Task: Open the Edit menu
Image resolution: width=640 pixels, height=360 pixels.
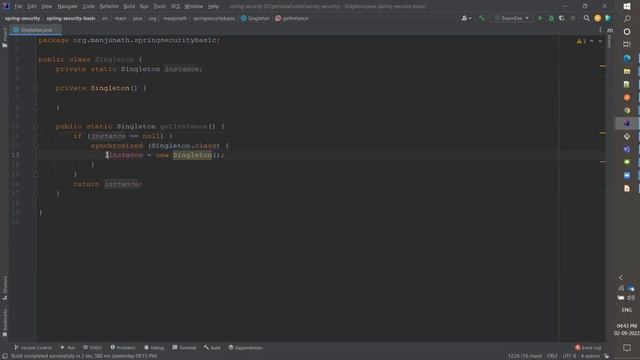Action: 32,7
